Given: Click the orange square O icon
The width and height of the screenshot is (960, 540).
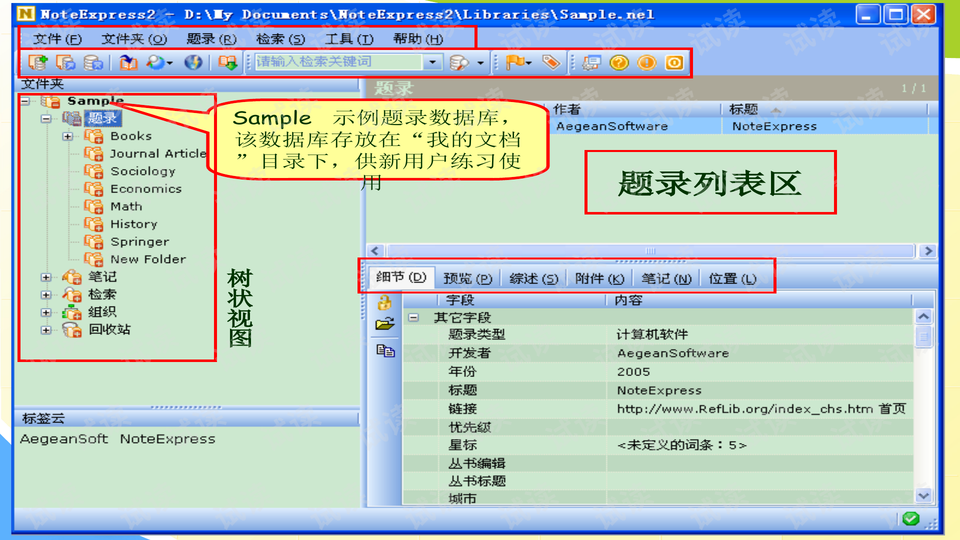Looking at the screenshot, I should point(674,62).
